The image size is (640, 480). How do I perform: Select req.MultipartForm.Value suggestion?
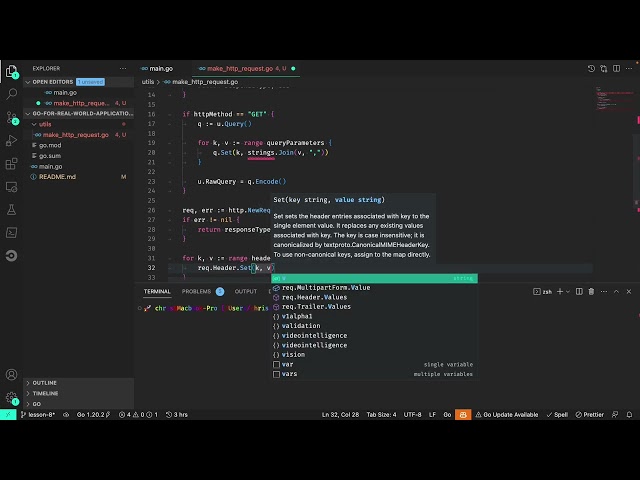(x=374, y=288)
